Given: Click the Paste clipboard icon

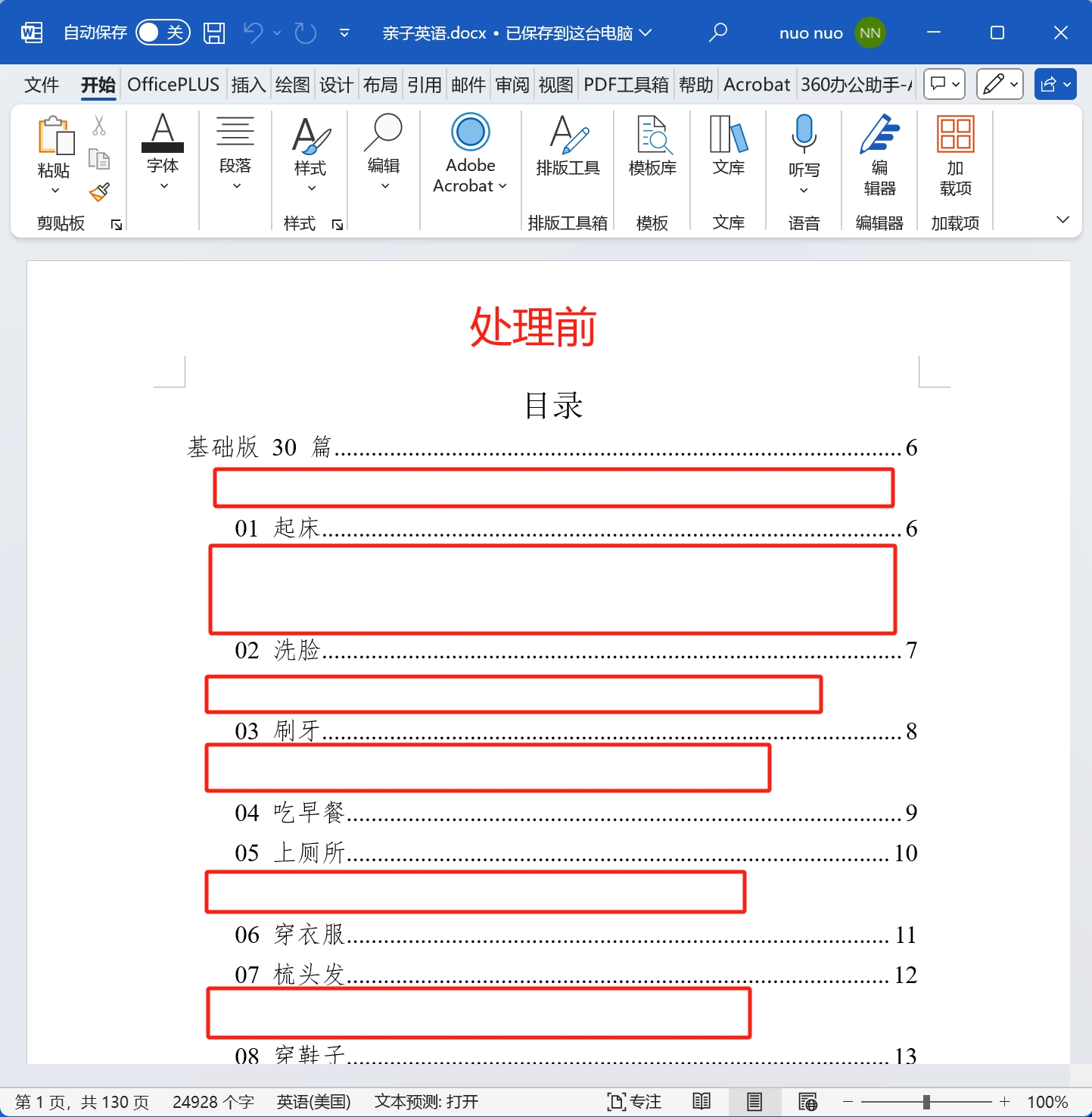Looking at the screenshot, I should point(55,135).
